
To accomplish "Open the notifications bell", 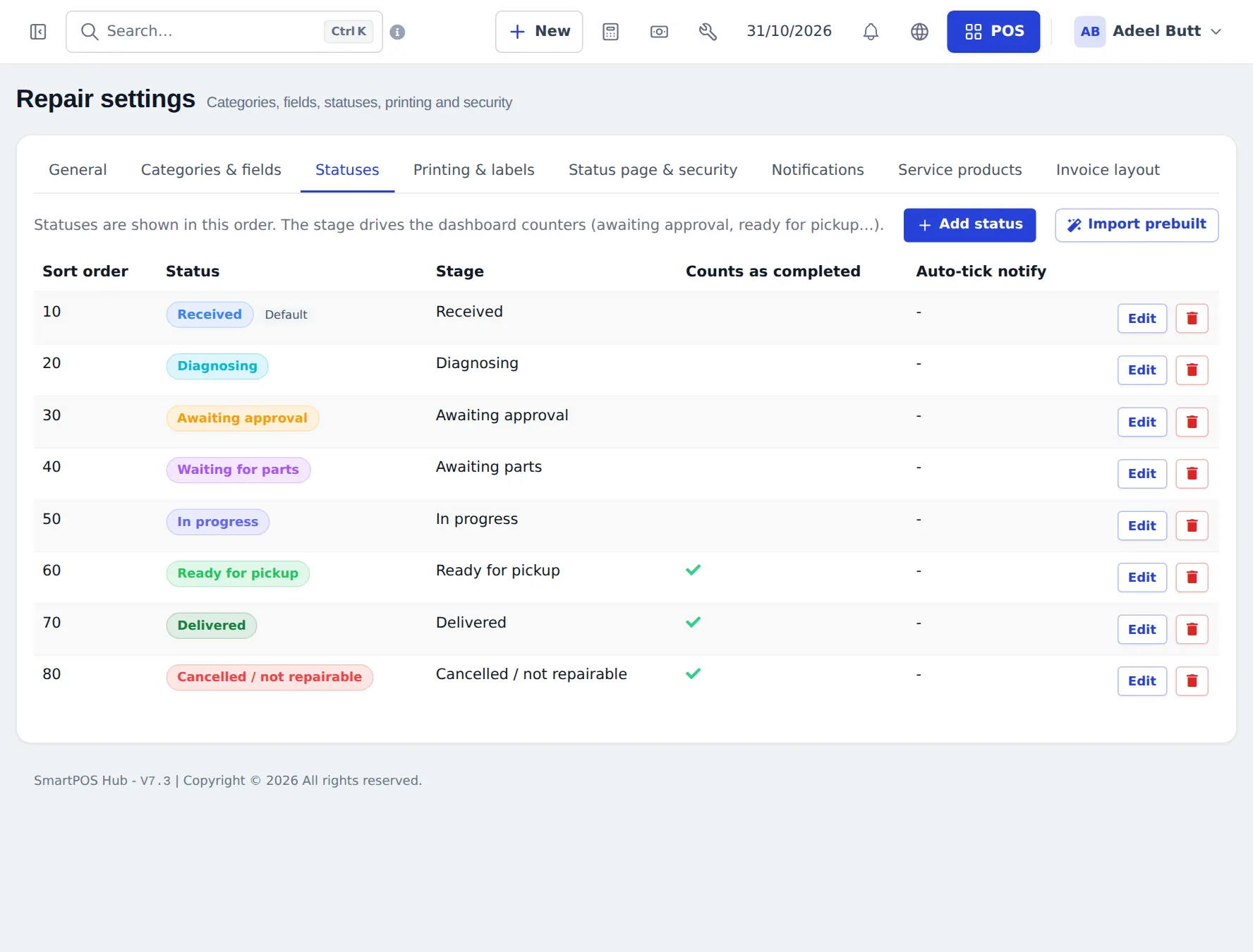I will (871, 32).
